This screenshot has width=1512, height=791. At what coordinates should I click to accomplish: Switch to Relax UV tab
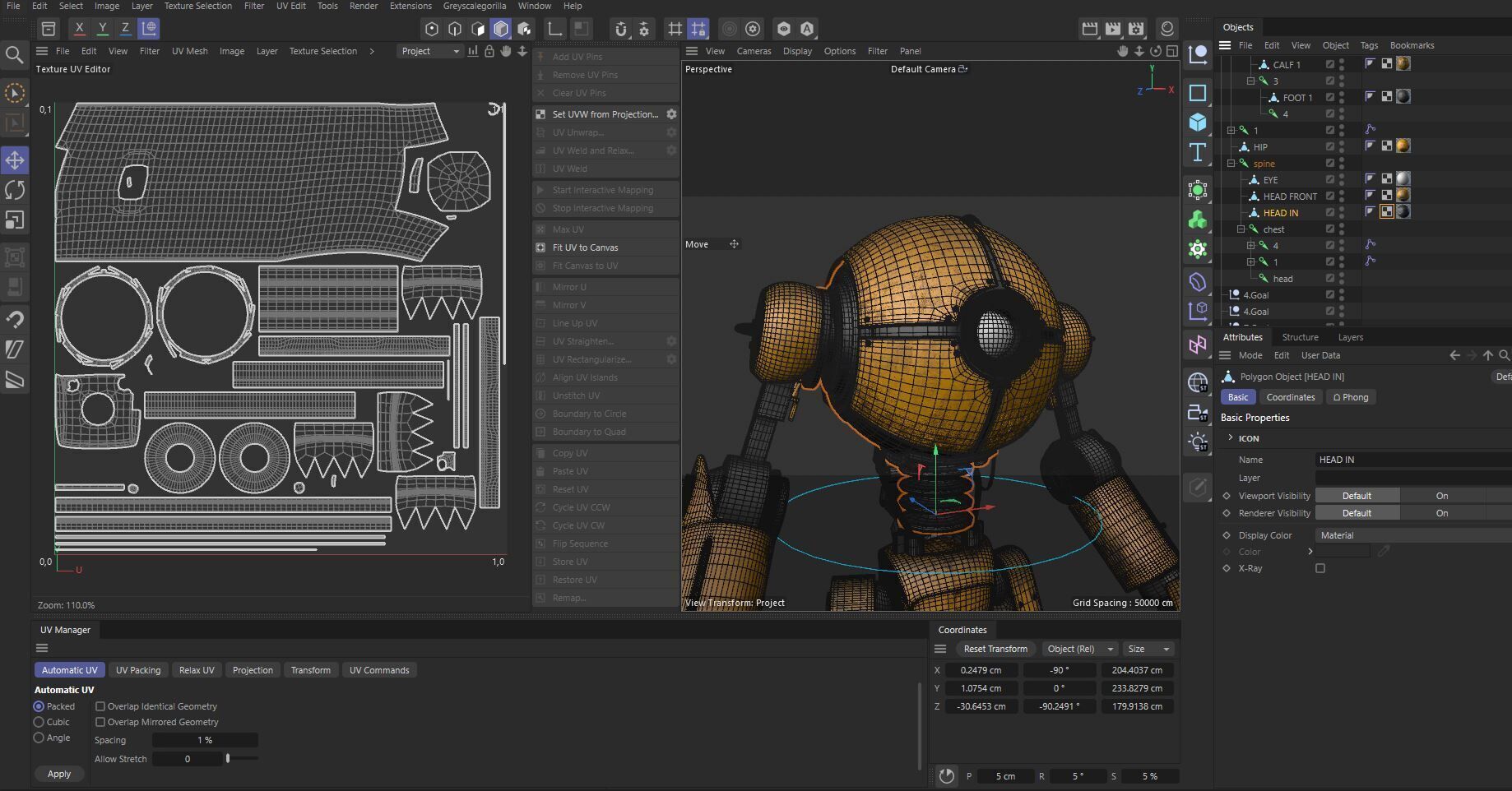click(197, 670)
